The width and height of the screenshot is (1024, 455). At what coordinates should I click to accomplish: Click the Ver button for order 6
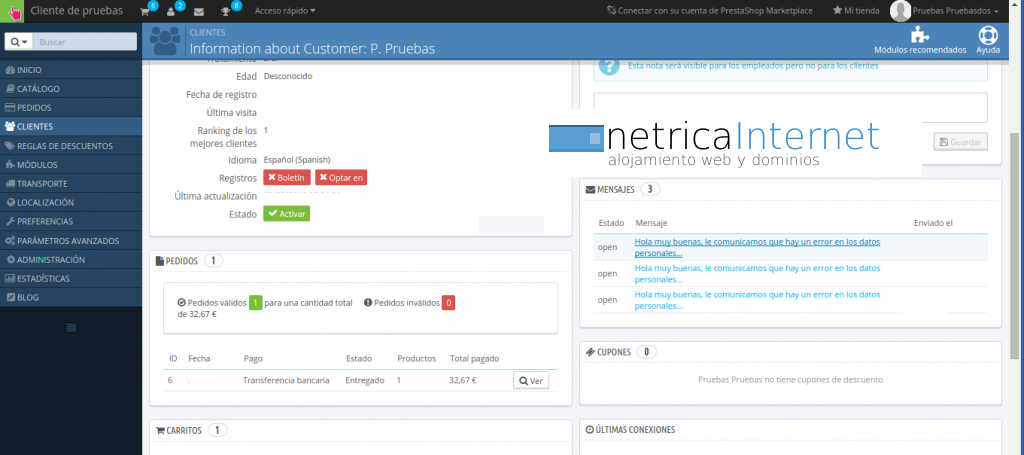click(x=530, y=380)
